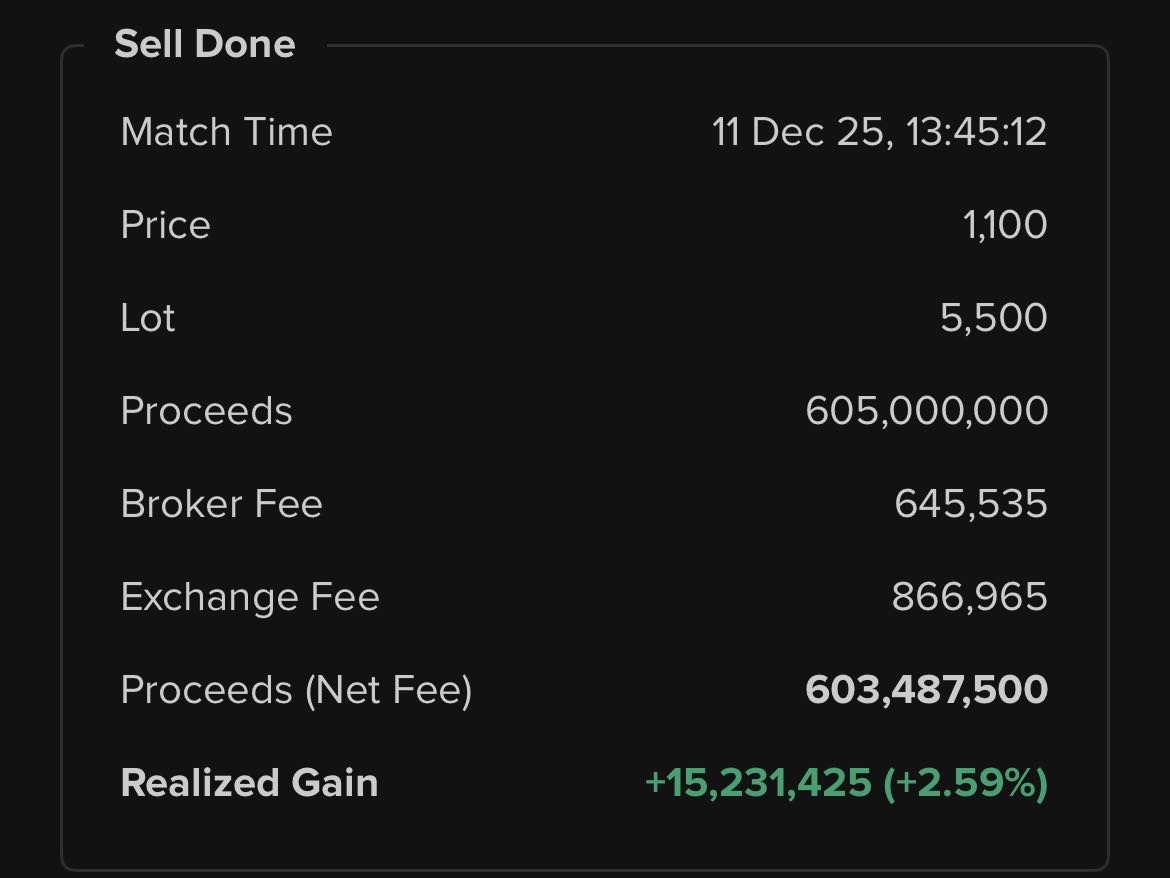Image resolution: width=1170 pixels, height=878 pixels.
Task: Click the border line right of Sell Done
Action: coord(700,45)
